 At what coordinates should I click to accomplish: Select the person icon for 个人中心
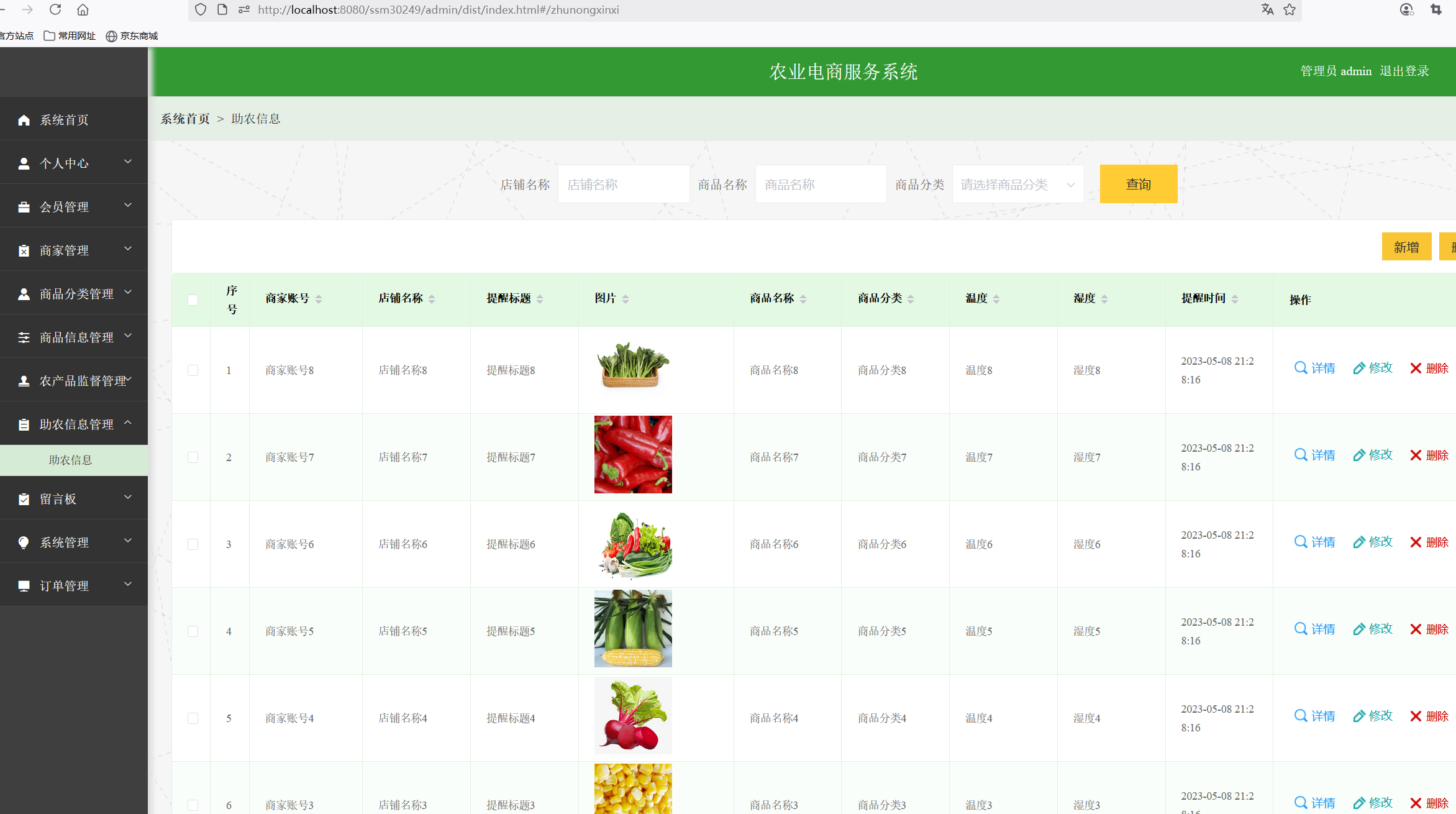[25, 162]
